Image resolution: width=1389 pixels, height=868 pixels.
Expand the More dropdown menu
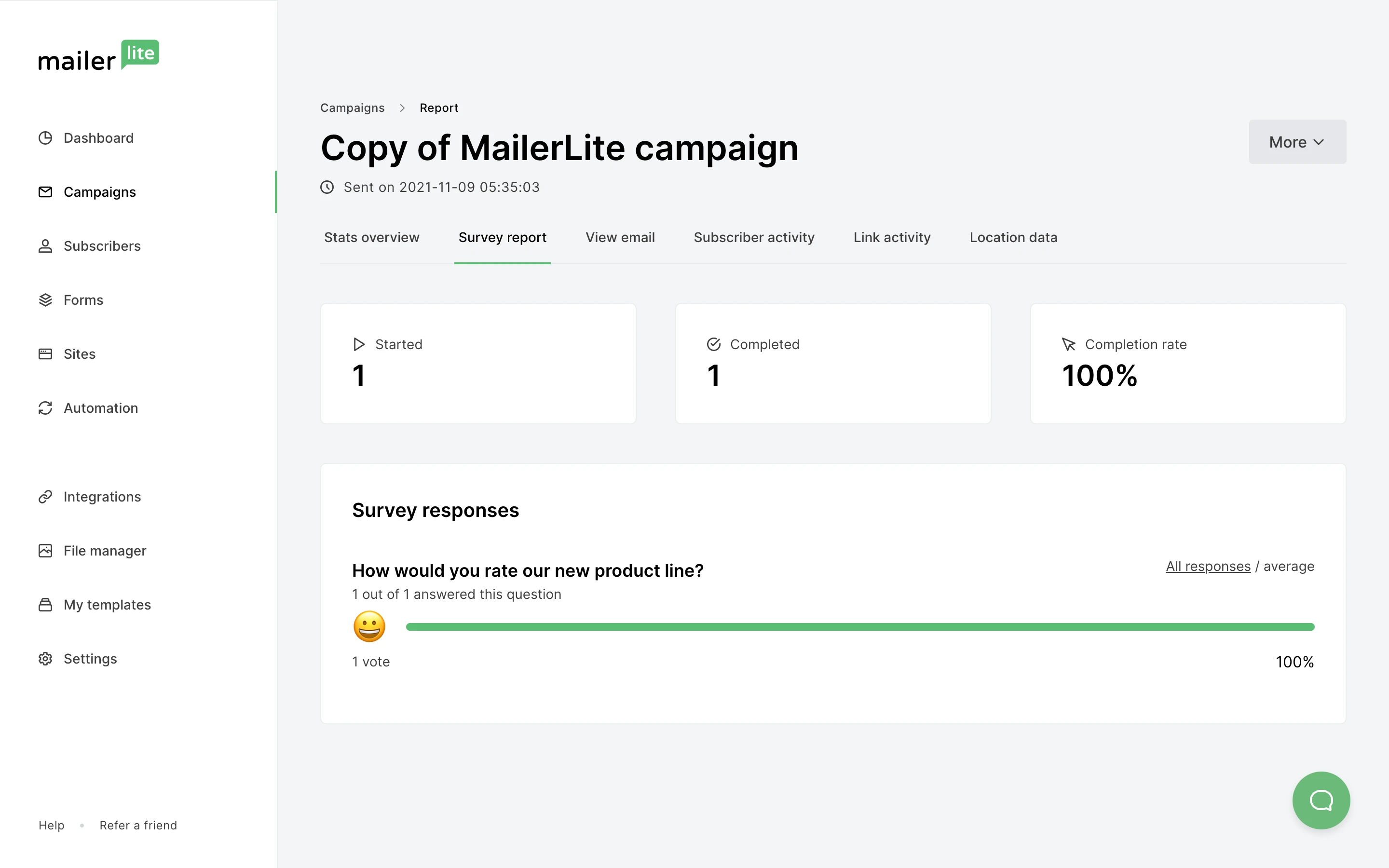pos(1297,142)
